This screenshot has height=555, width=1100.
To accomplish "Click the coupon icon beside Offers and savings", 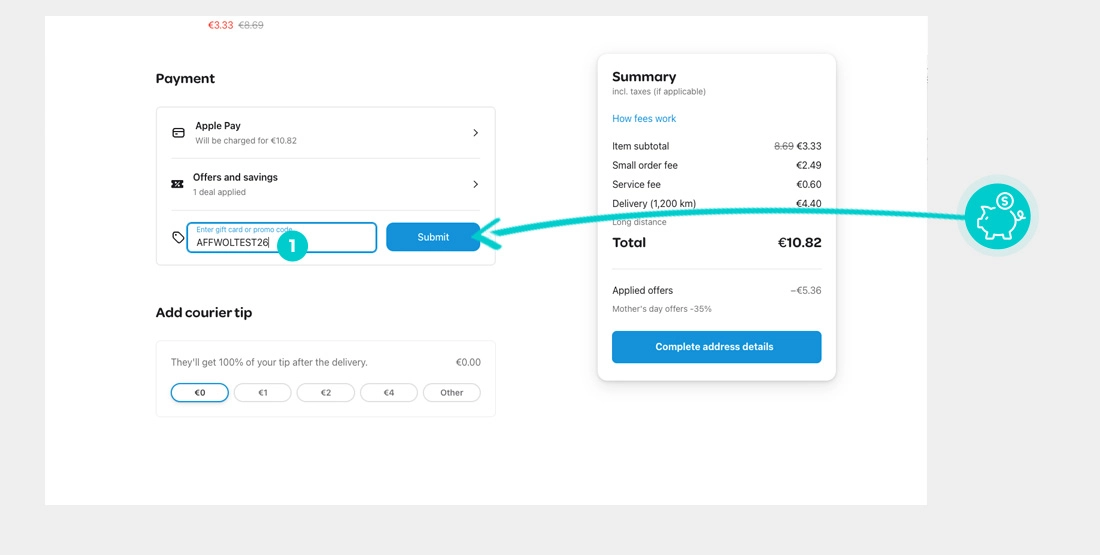I will point(177,184).
